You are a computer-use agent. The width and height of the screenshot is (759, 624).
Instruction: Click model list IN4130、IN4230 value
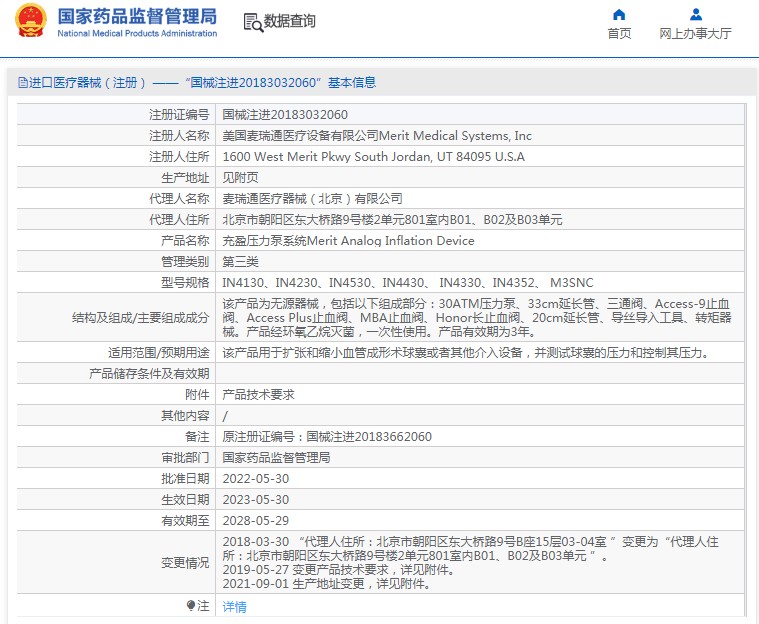pos(408,283)
